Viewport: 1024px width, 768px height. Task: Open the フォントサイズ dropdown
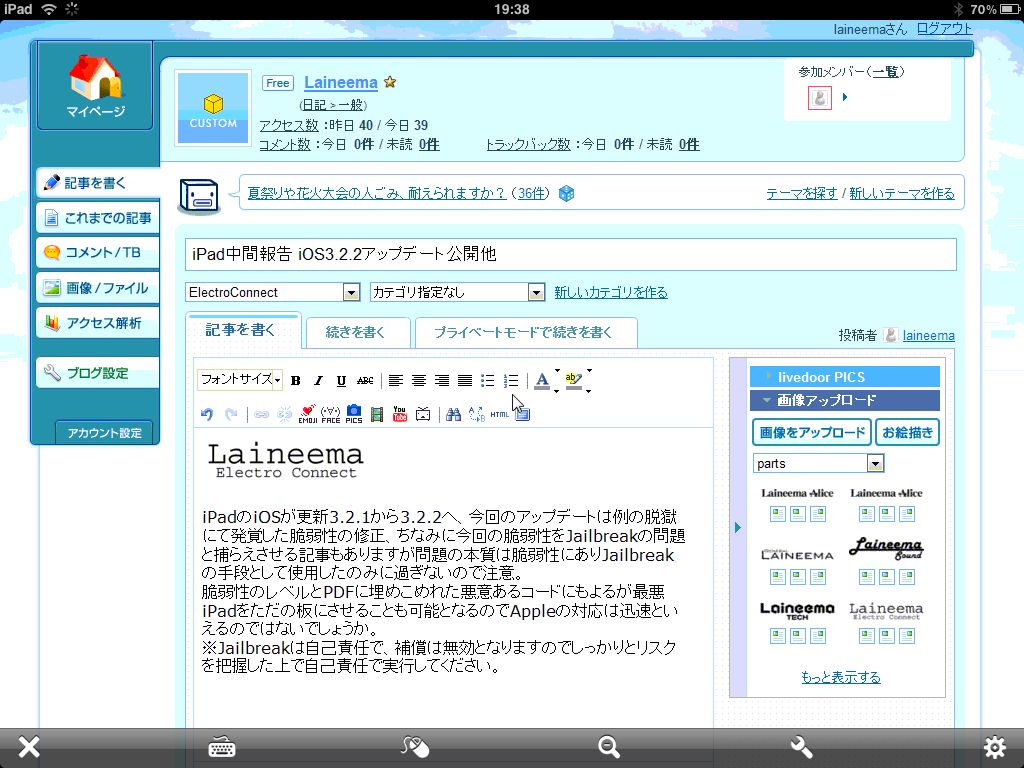tap(240, 379)
